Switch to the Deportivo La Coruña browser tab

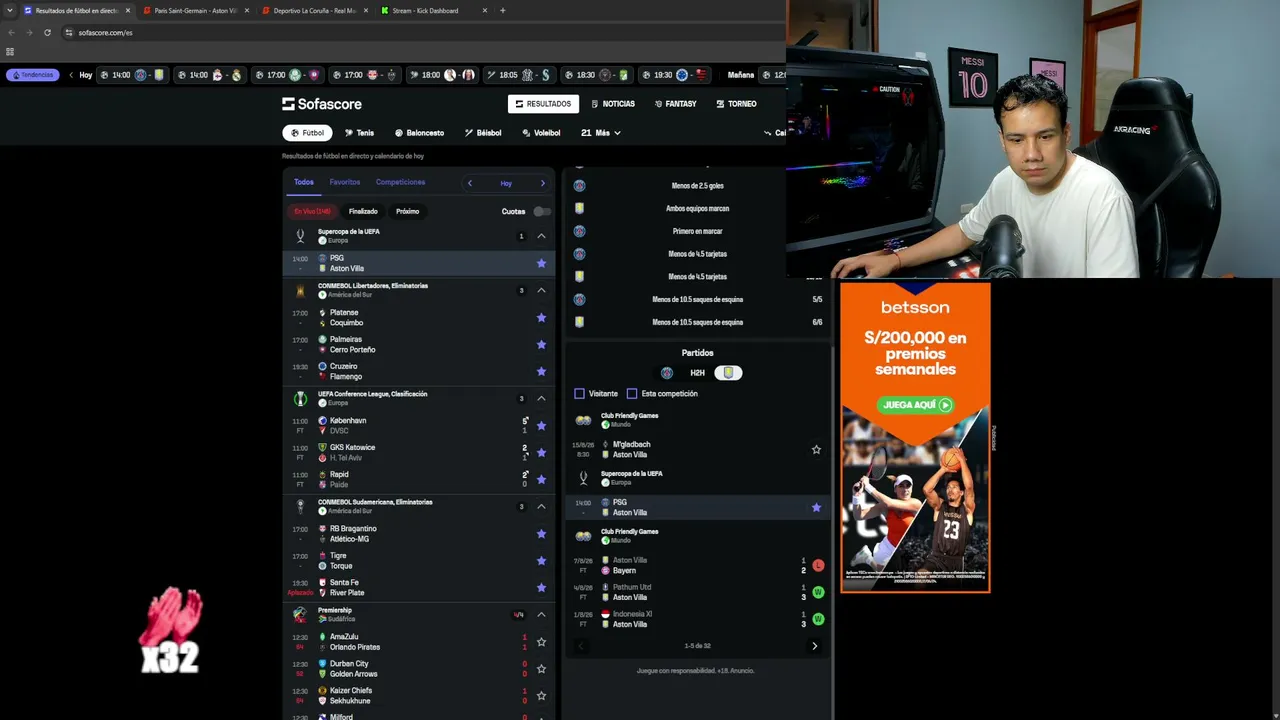tap(315, 10)
